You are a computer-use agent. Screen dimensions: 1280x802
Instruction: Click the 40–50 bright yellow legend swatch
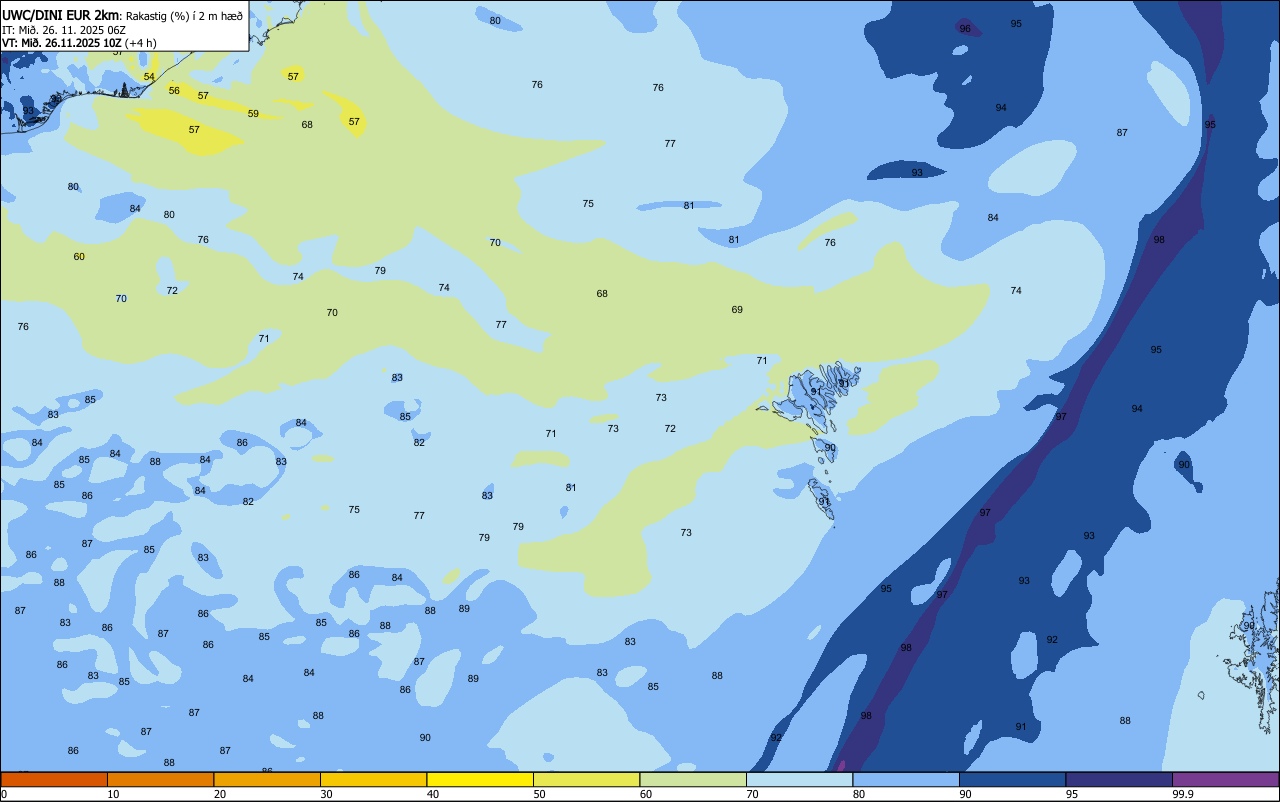(480, 779)
